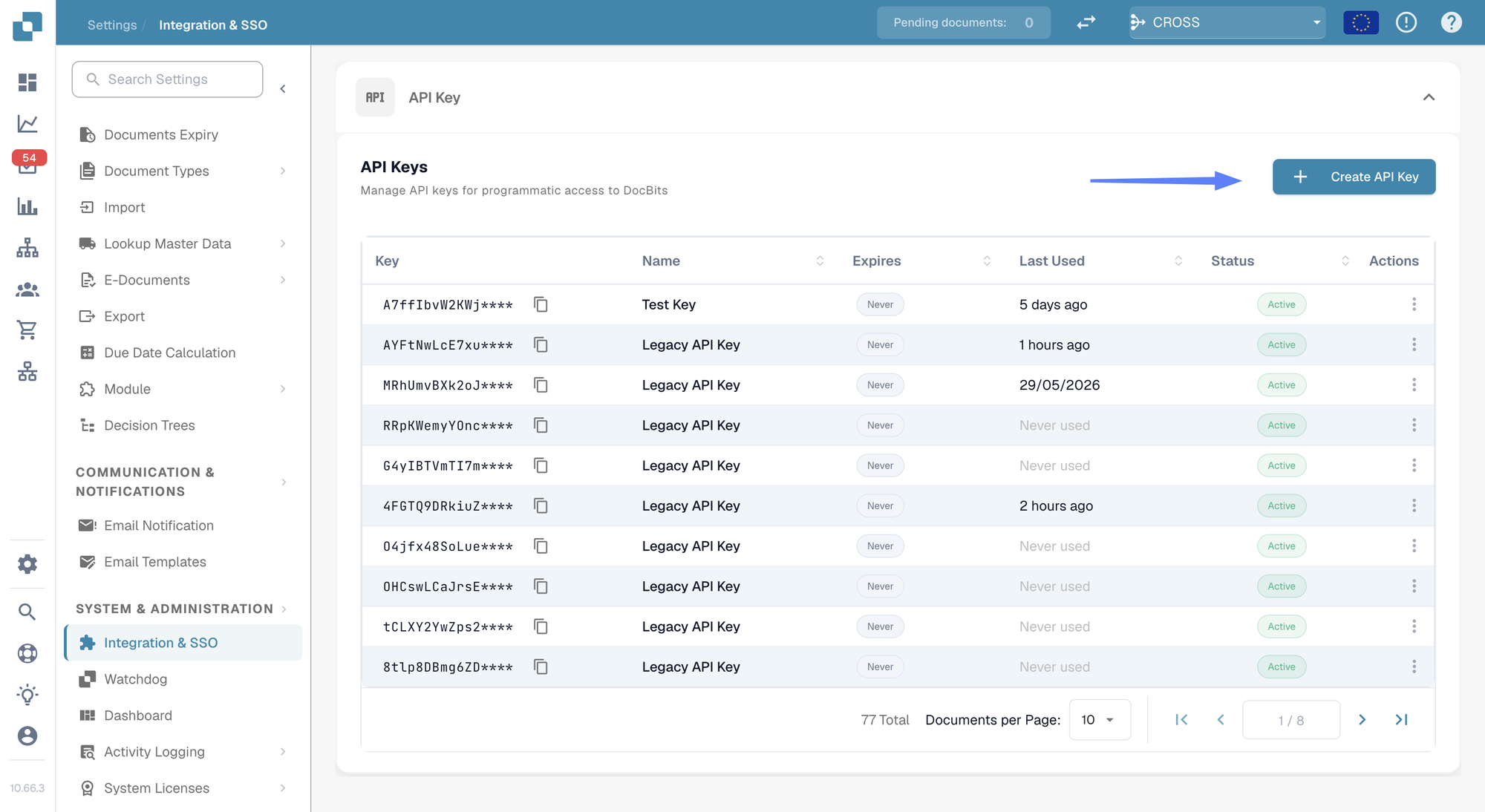The width and height of the screenshot is (1485, 812).
Task: Expand Lookup Master Data submenu
Action: click(x=283, y=243)
